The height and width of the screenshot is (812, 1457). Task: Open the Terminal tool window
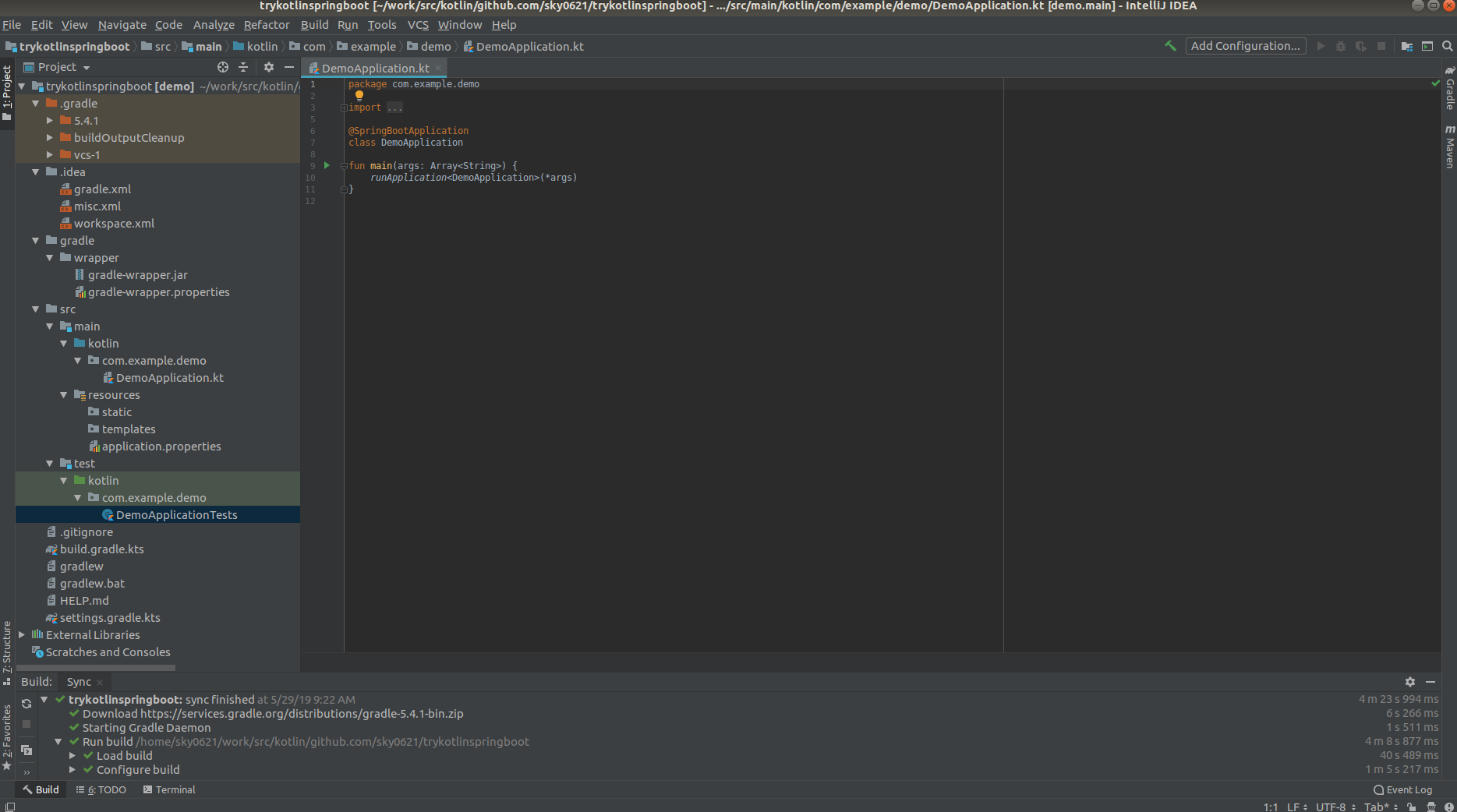(168, 789)
